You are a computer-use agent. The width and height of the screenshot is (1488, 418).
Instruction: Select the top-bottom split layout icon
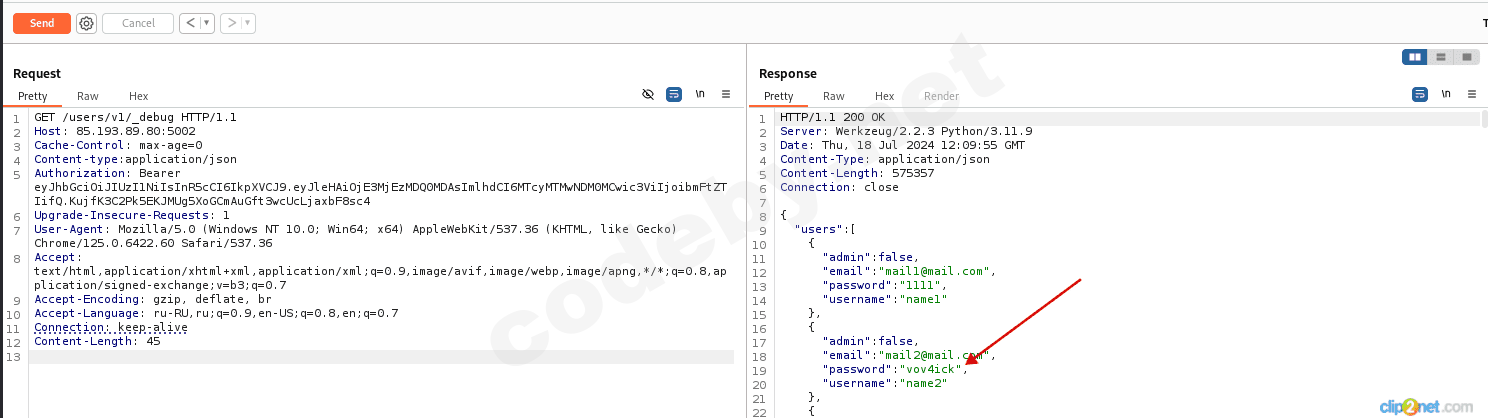1441,57
